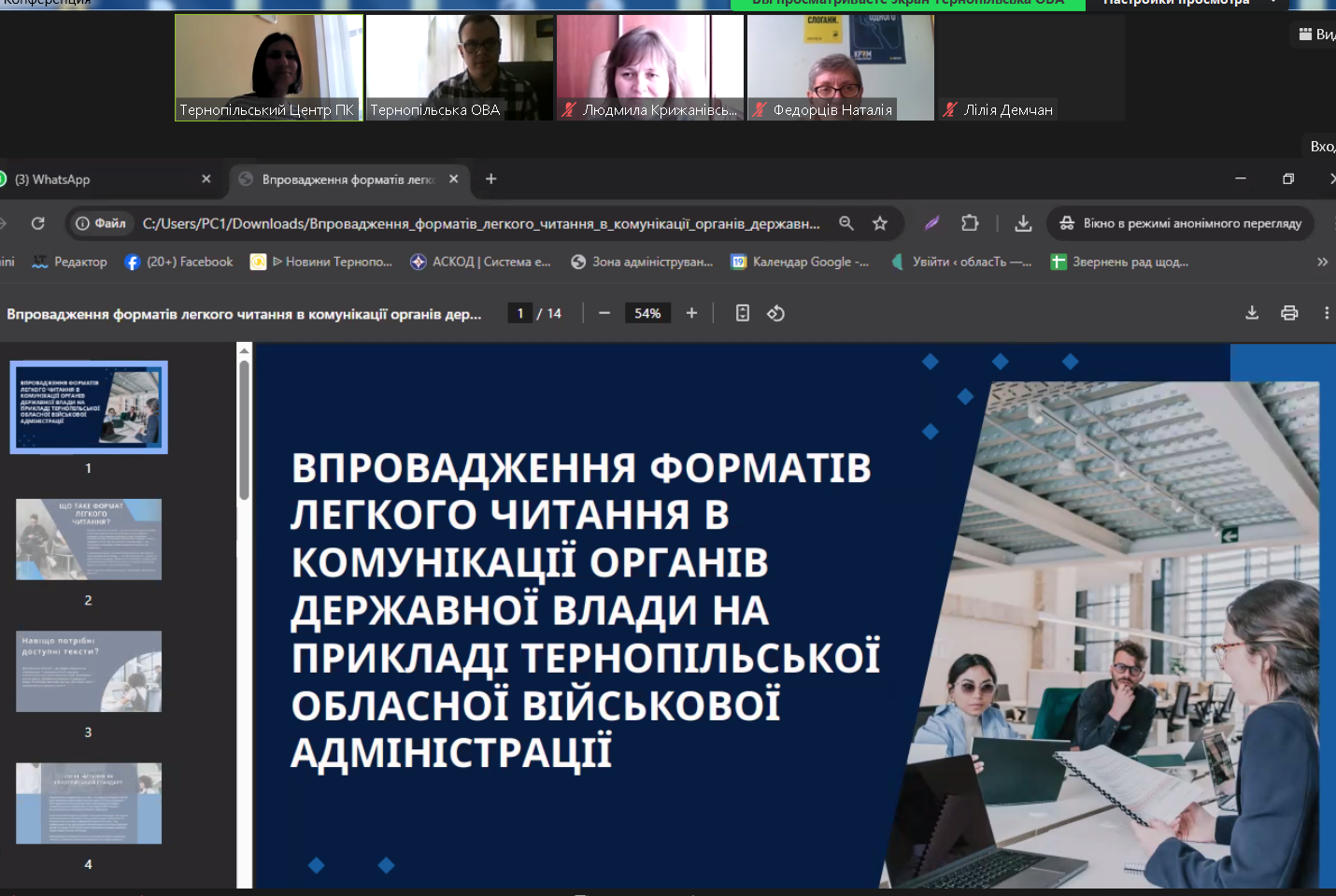Image resolution: width=1336 pixels, height=896 pixels.
Task: Select Тернопільський Центр ПК video tile
Action: coord(269,67)
